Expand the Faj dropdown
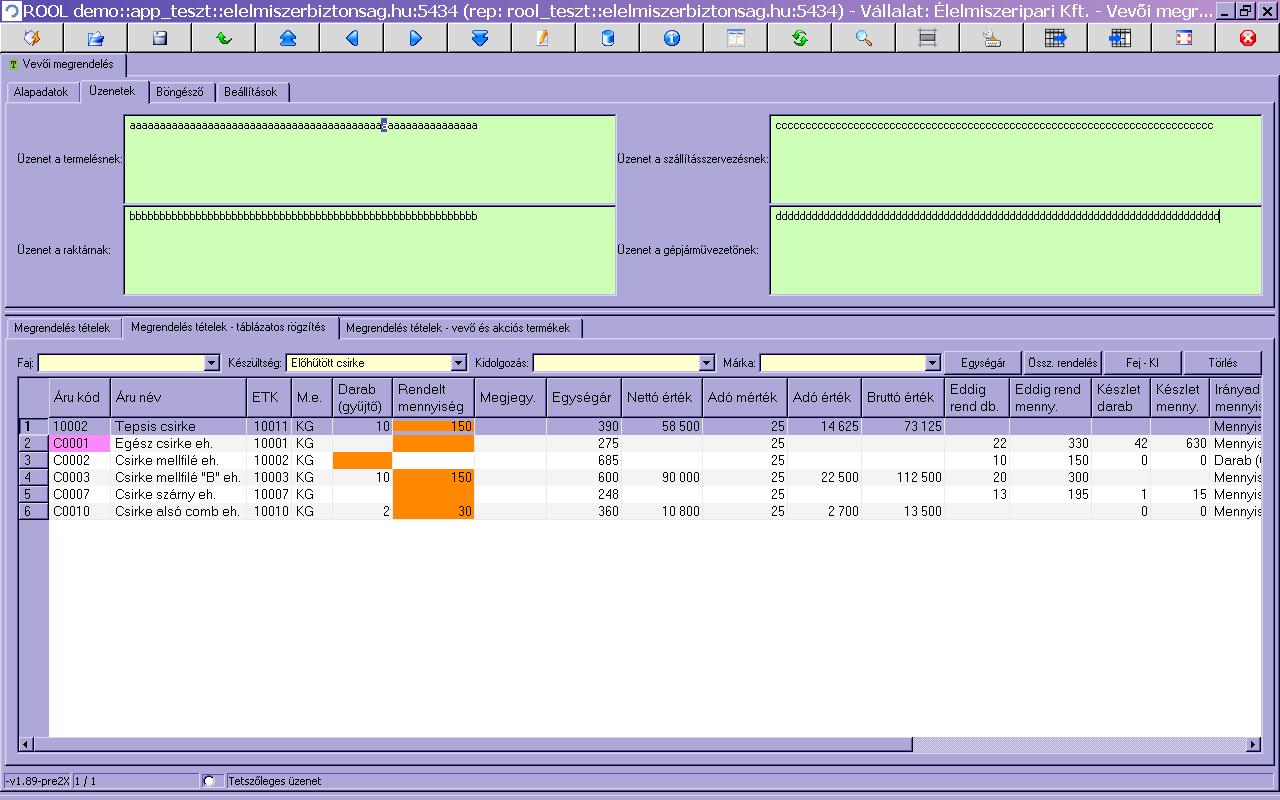The width and height of the screenshot is (1280, 800). click(x=211, y=363)
